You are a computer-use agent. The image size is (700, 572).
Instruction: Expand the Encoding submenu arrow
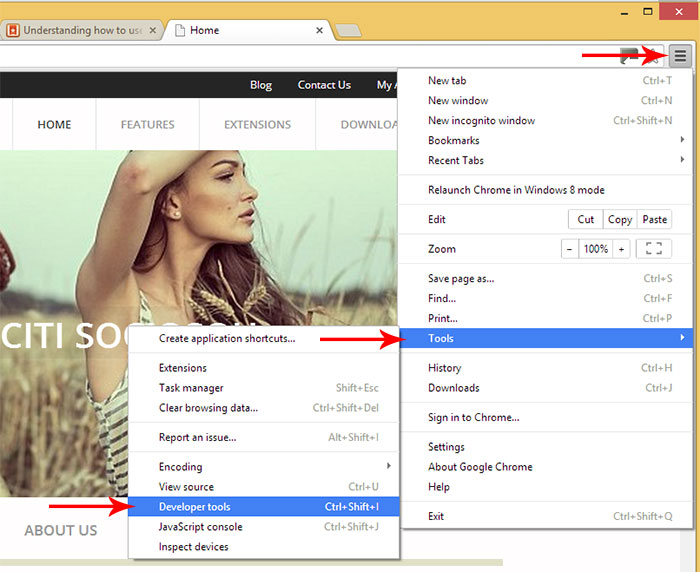click(x=389, y=466)
